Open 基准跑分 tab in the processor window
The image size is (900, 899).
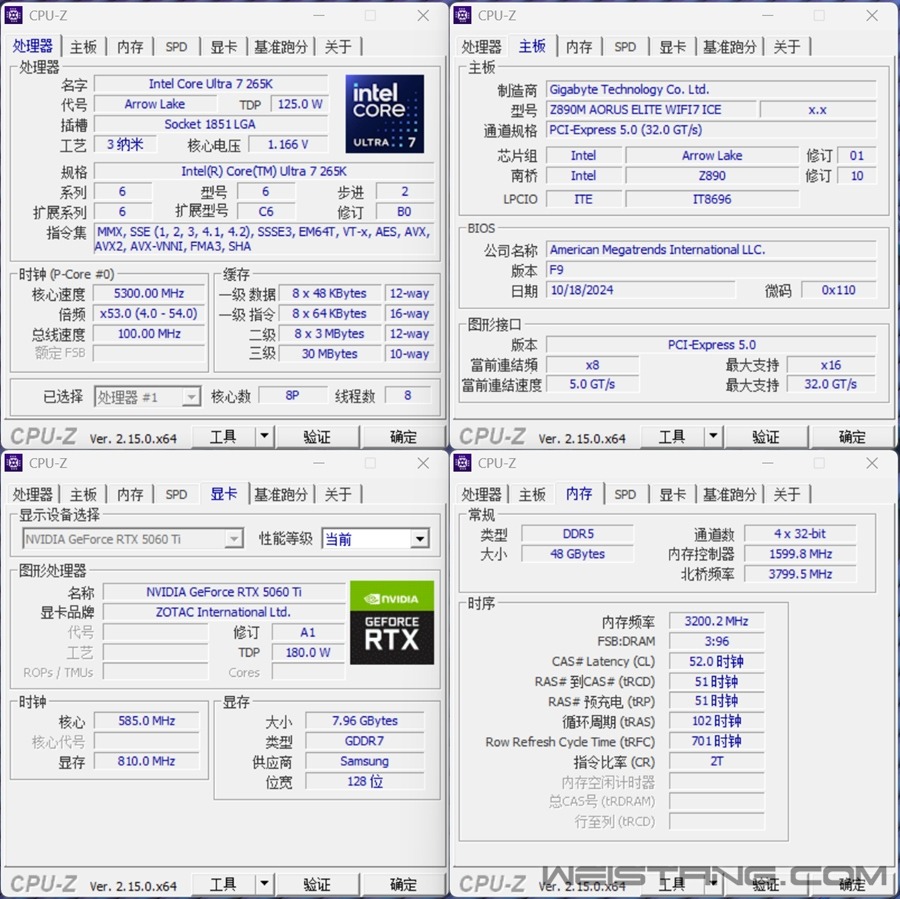[281, 47]
